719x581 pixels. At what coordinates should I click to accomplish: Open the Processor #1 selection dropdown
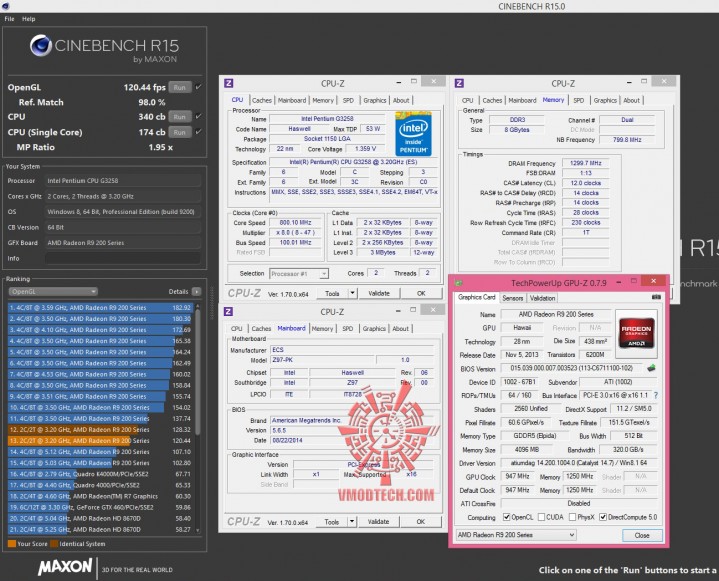coord(299,274)
